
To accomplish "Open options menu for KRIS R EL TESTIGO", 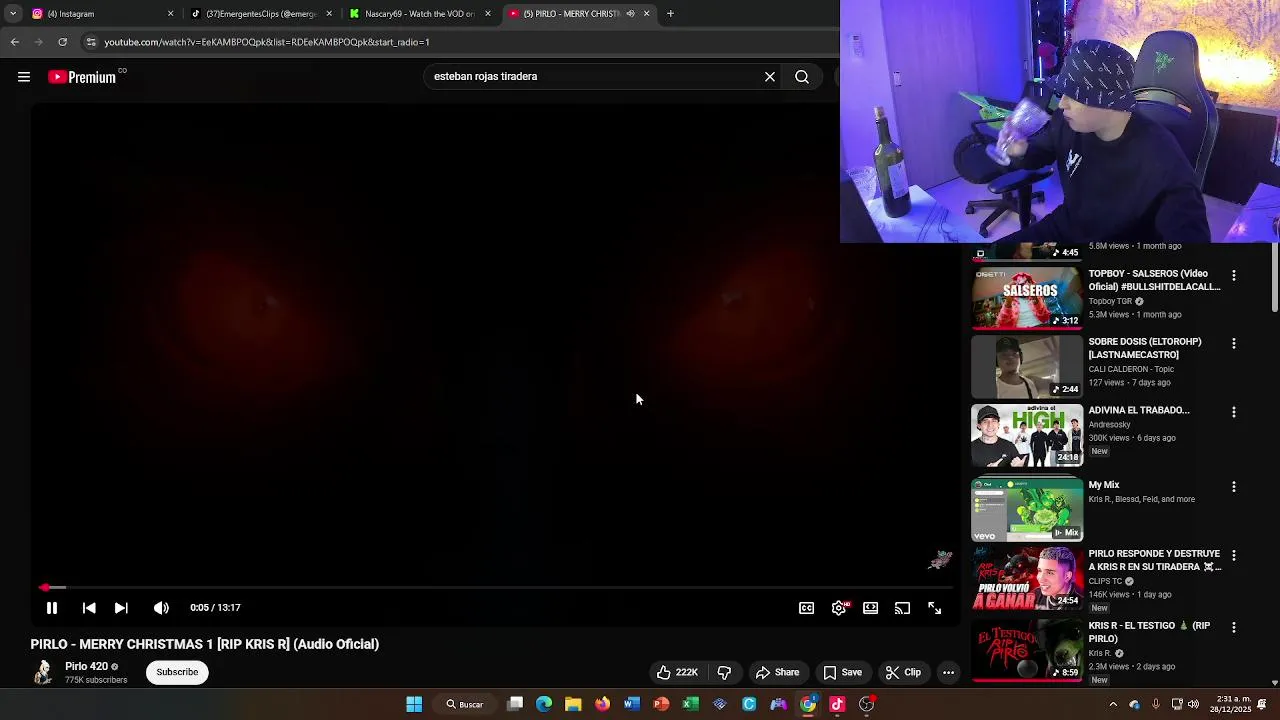I will click(1233, 627).
